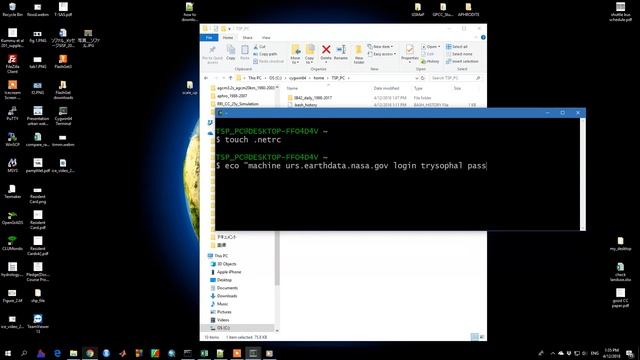The width and height of the screenshot is (640, 360).
Task: Click the Properties icon in ribbon
Action: pyautogui.click(x=409, y=50)
